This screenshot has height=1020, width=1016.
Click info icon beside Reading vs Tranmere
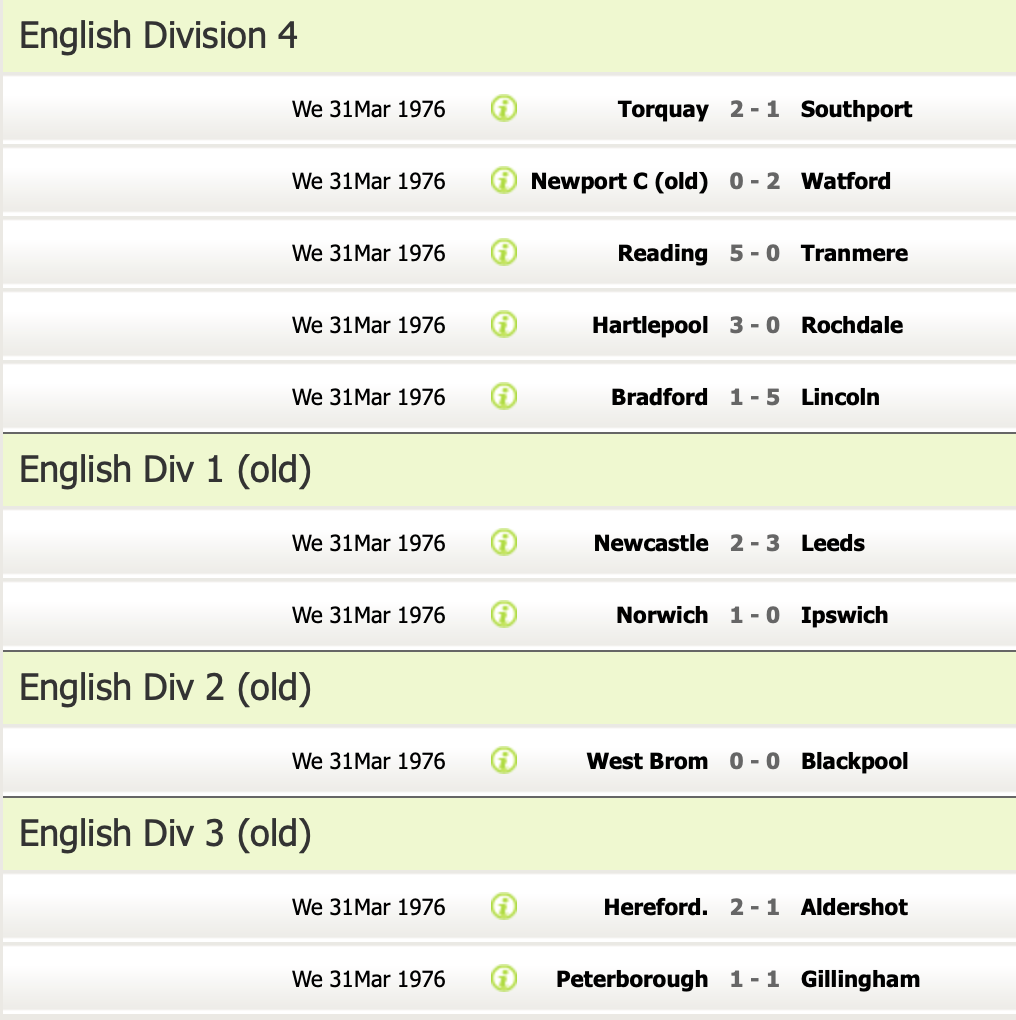point(504,253)
